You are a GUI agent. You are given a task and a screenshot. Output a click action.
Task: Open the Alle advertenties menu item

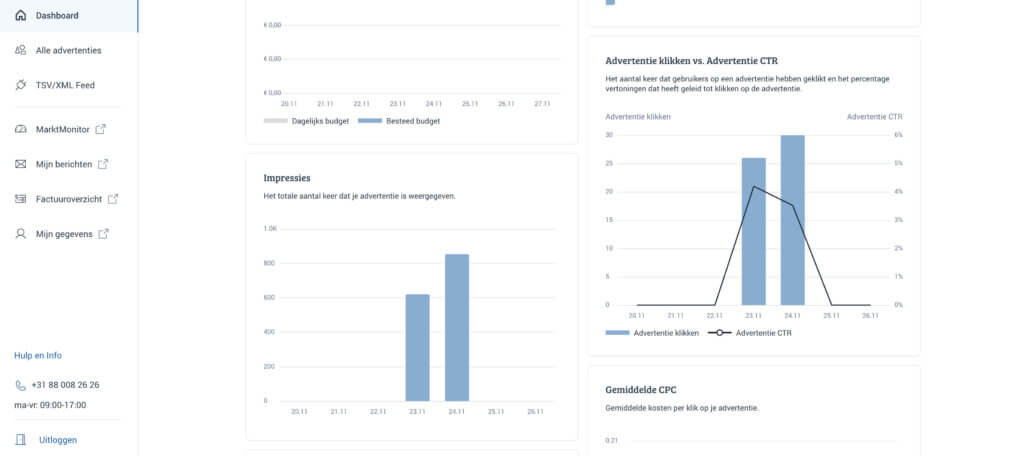pyautogui.click(x=68, y=50)
